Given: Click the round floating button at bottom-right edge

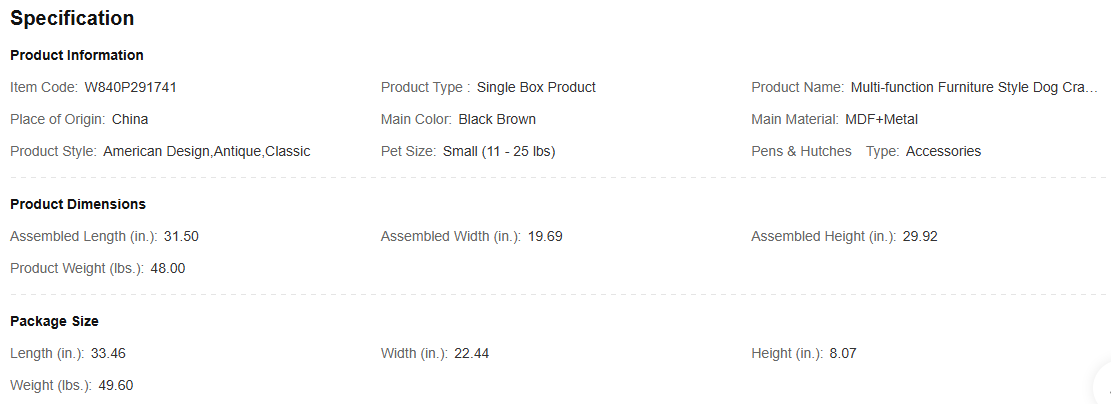Looking at the screenshot, I should coord(1104,385).
